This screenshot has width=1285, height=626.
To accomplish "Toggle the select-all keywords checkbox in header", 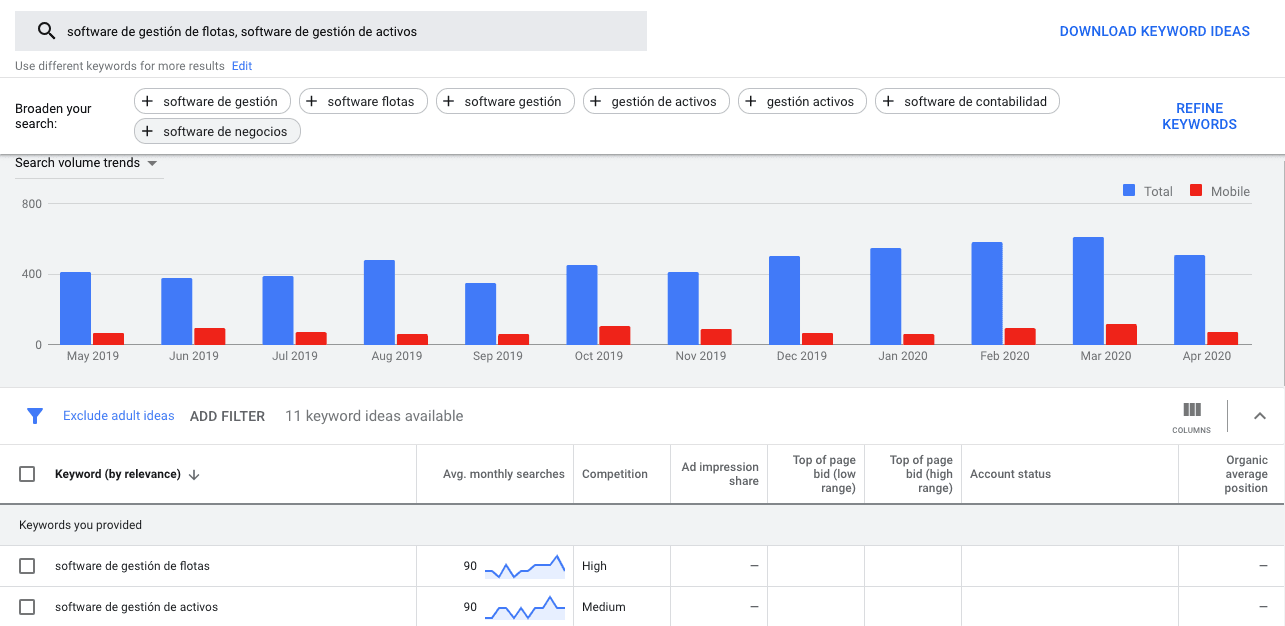I will 27,474.
